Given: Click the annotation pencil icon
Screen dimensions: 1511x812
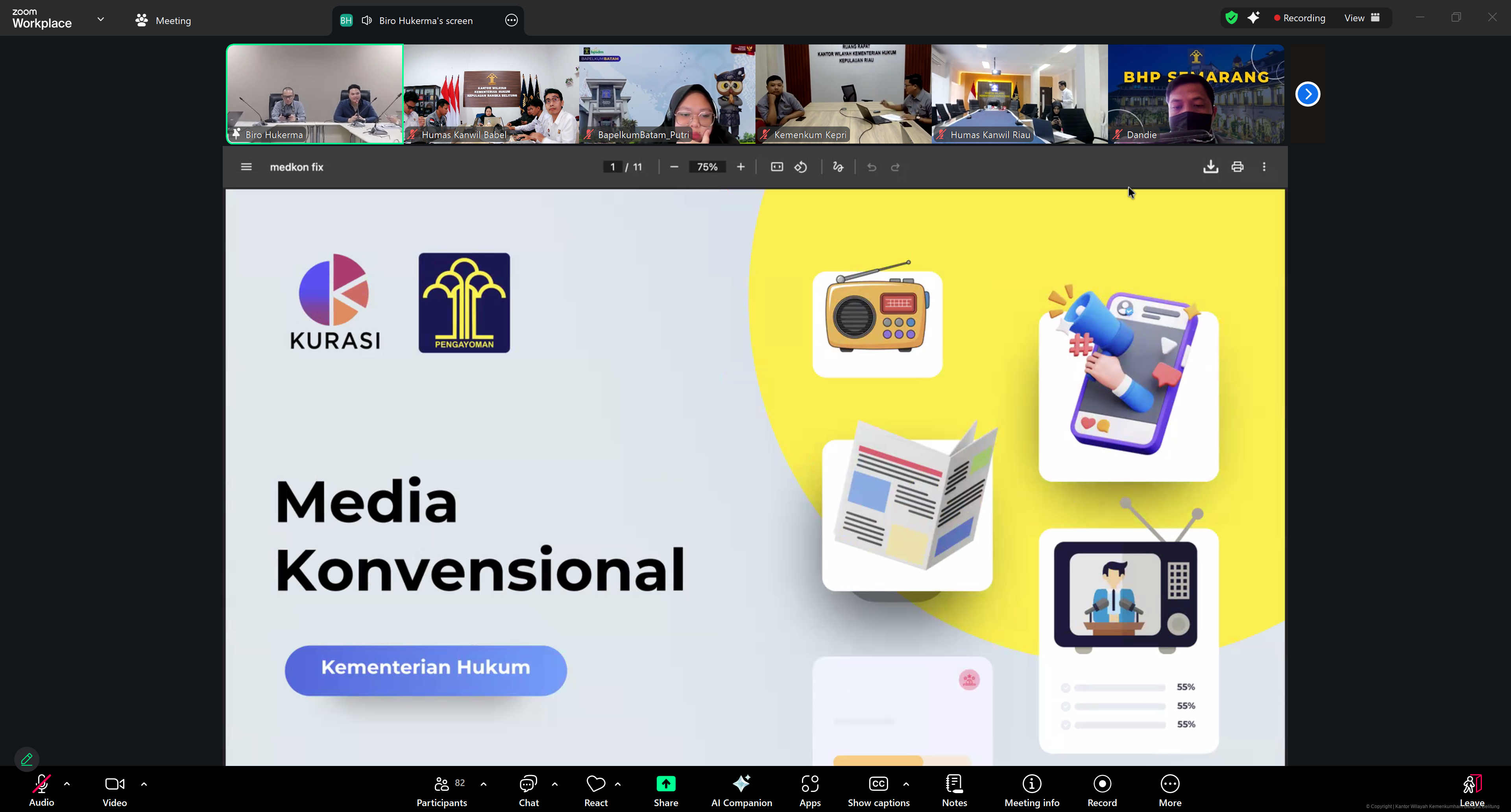Looking at the screenshot, I should (26, 759).
